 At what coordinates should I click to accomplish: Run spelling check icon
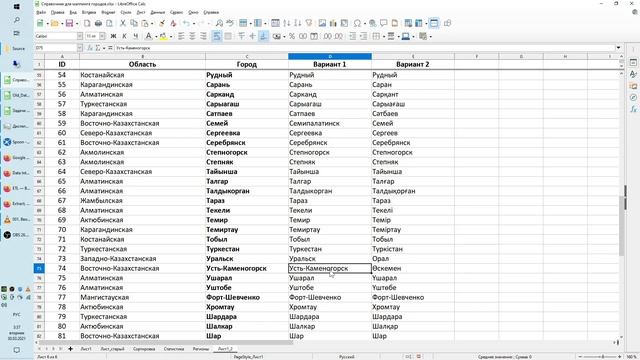click(x=230, y=23)
